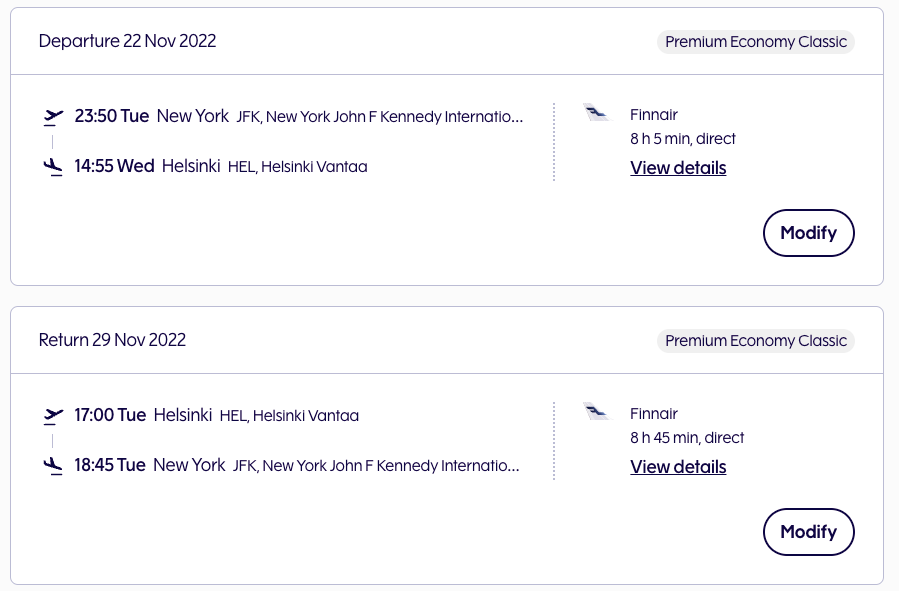The image size is (899, 591).
Task: Click HEL, Helsinki Vantaa on the return flight
Action: pos(289,416)
